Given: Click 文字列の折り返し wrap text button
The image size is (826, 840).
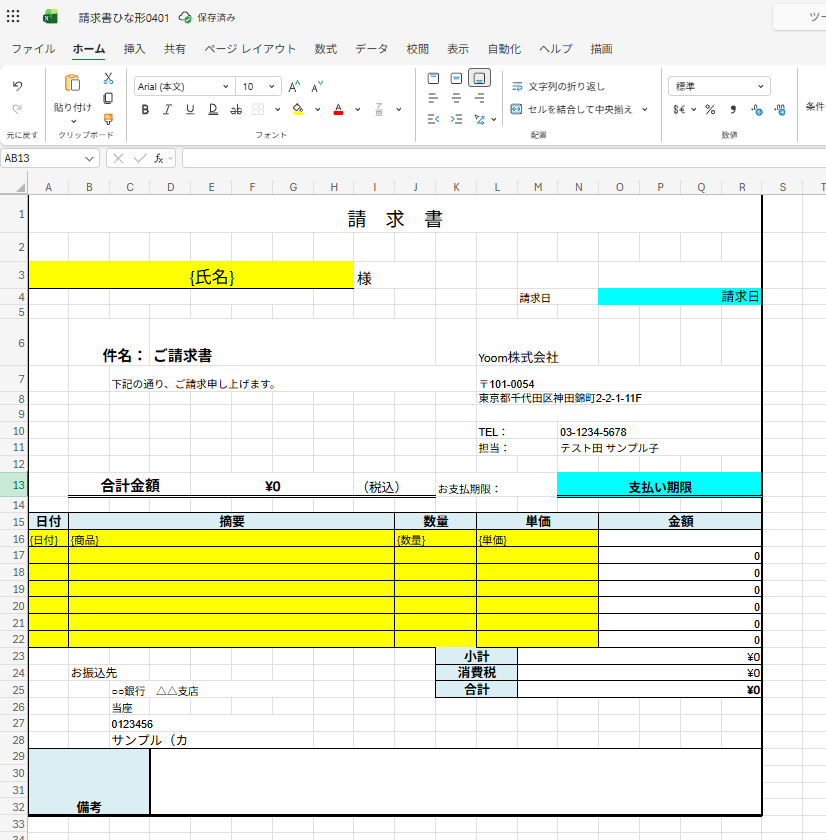Looking at the screenshot, I should coord(558,87).
